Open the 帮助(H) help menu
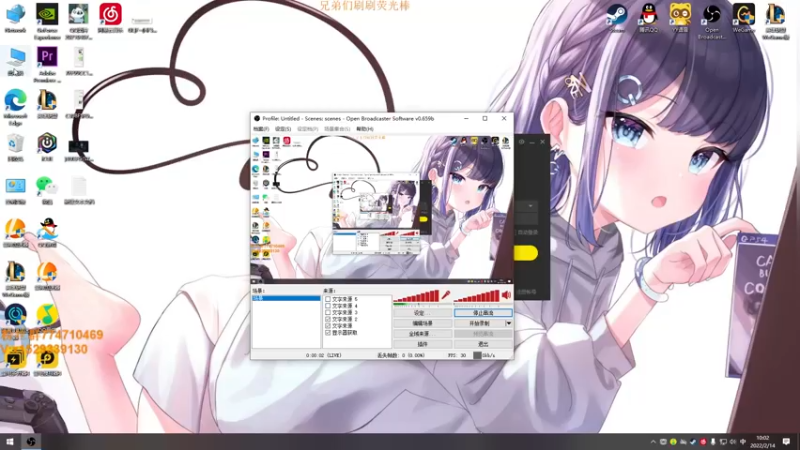 (x=365, y=129)
